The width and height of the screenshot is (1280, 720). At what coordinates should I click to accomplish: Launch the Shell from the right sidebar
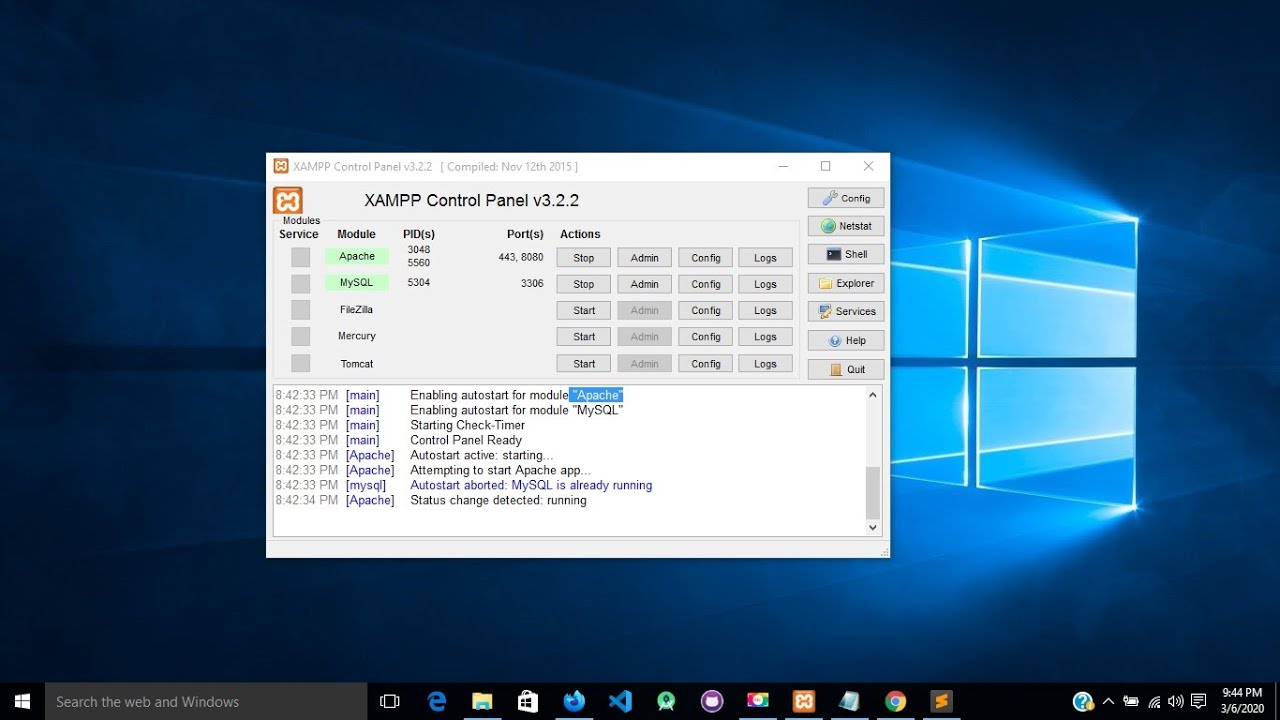pos(846,254)
